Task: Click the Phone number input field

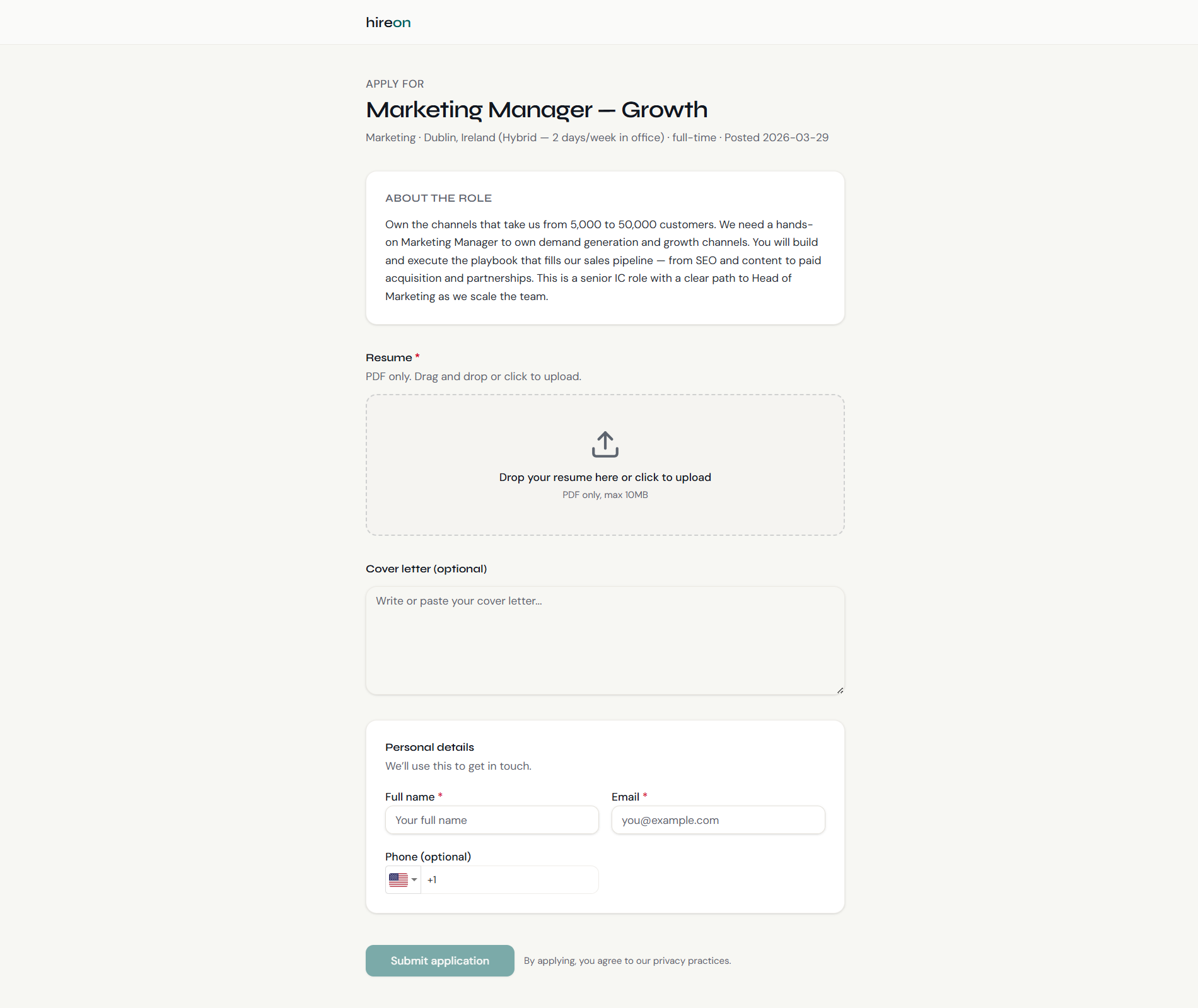Action: coord(509,879)
